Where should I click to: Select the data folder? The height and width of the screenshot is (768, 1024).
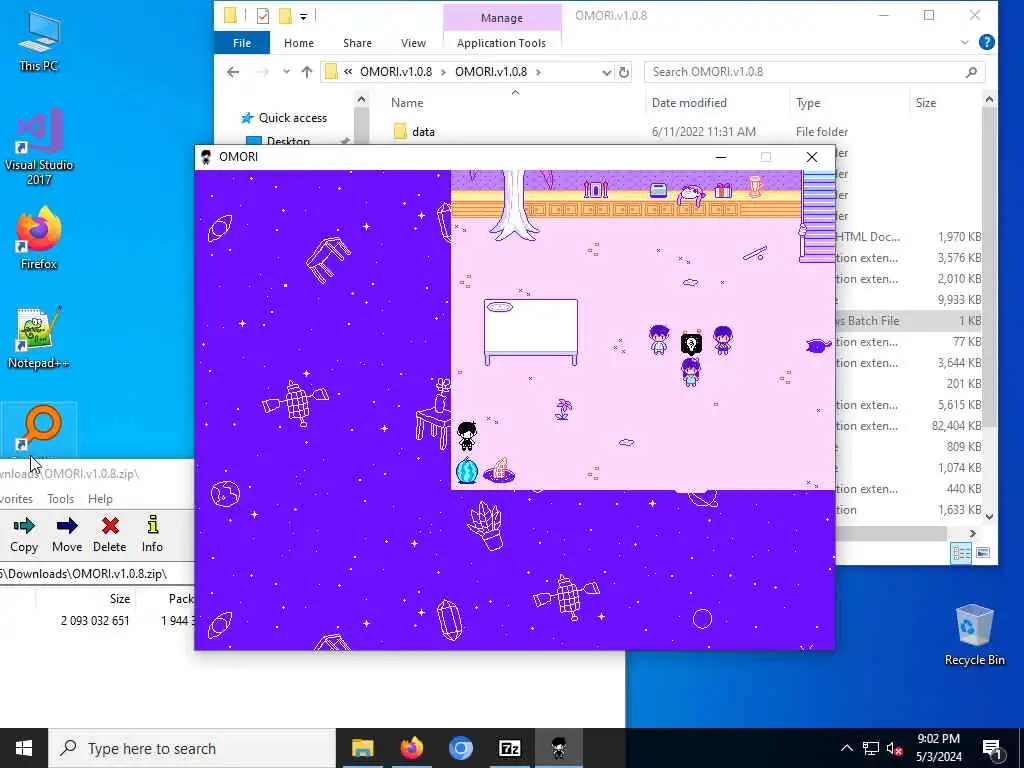pos(423,132)
